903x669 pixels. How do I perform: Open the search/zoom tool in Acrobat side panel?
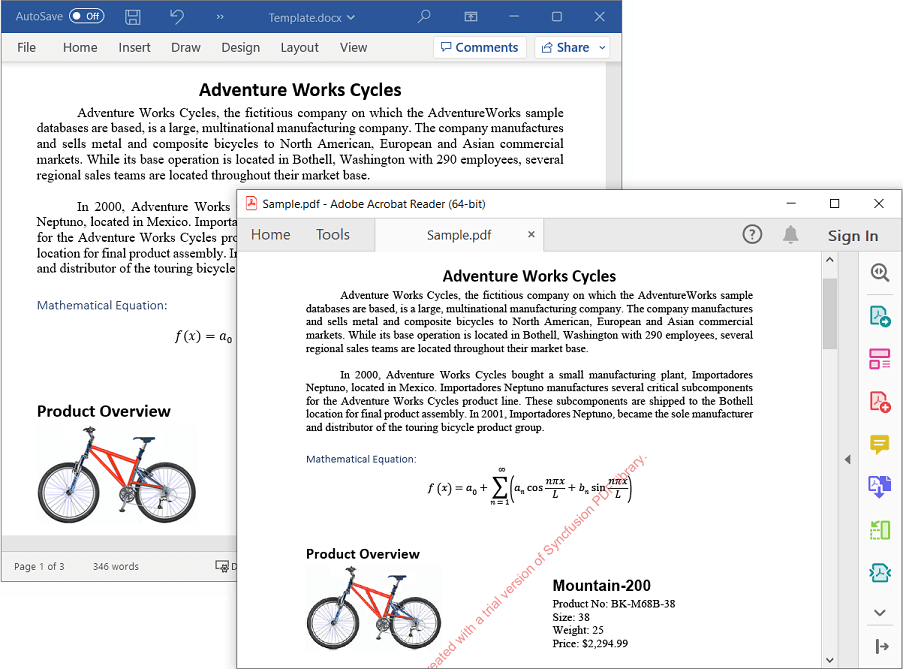coord(879,272)
